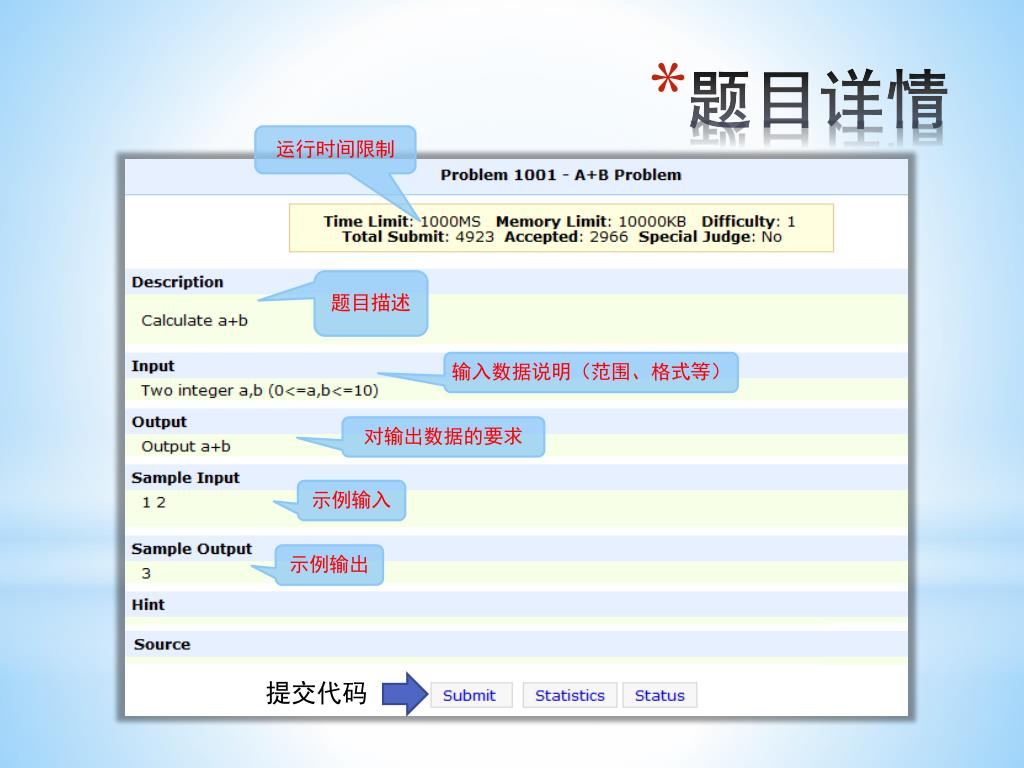
Task: Click the Input section heading
Action: point(153,366)
